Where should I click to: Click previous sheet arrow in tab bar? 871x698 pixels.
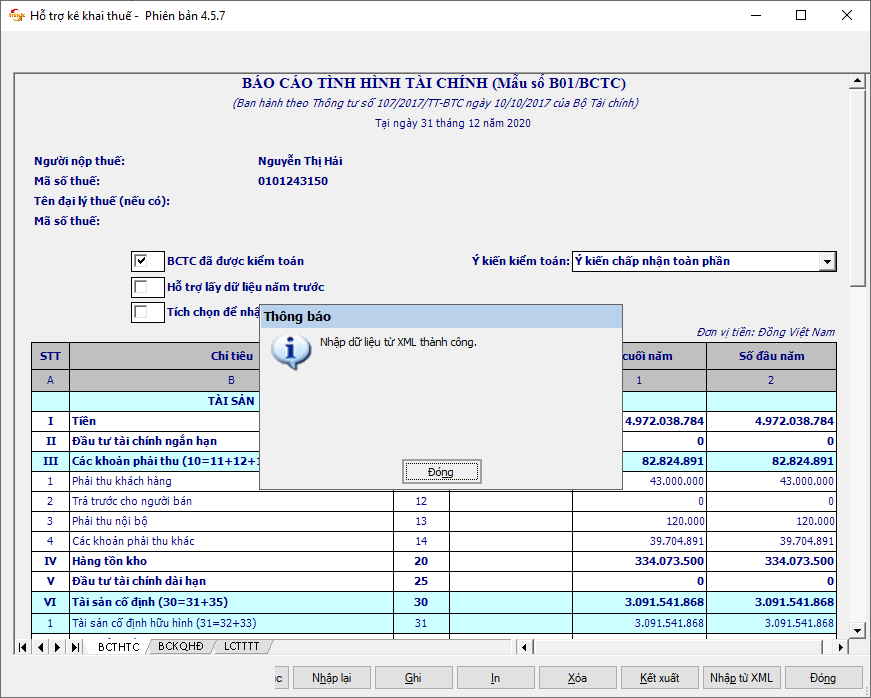click(x=40, y=647)
